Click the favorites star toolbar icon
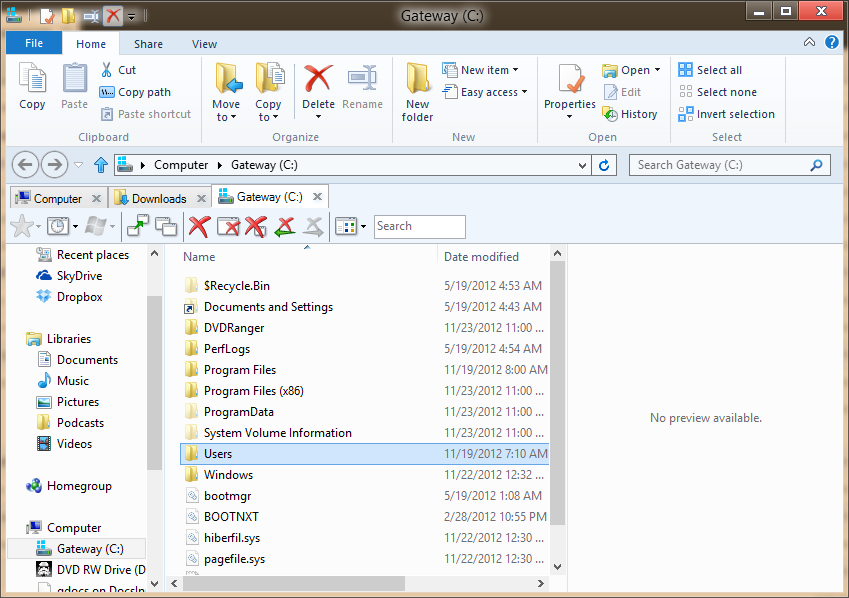 click(22, 226)
